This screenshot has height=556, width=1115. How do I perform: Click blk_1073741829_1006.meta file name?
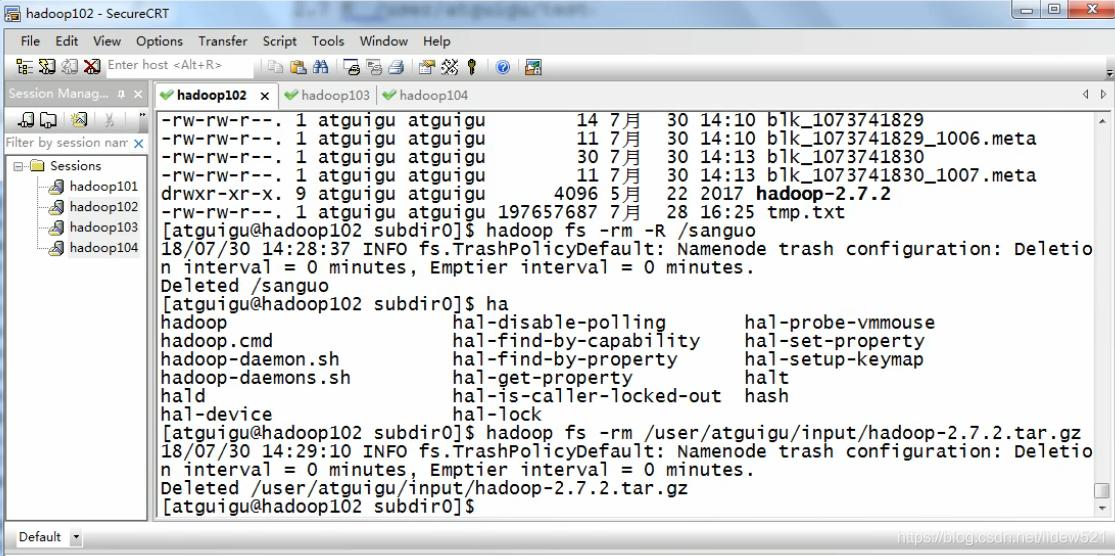pos(901,138)
